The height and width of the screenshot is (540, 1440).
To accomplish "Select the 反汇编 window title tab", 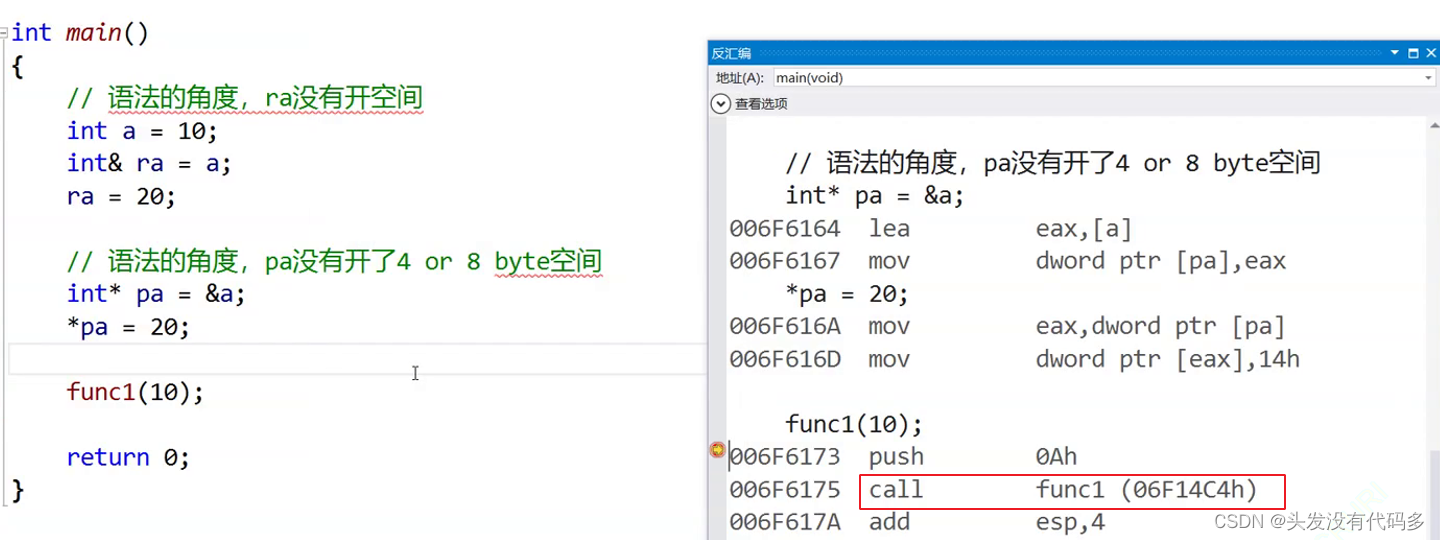I will [x=731, y=53].
